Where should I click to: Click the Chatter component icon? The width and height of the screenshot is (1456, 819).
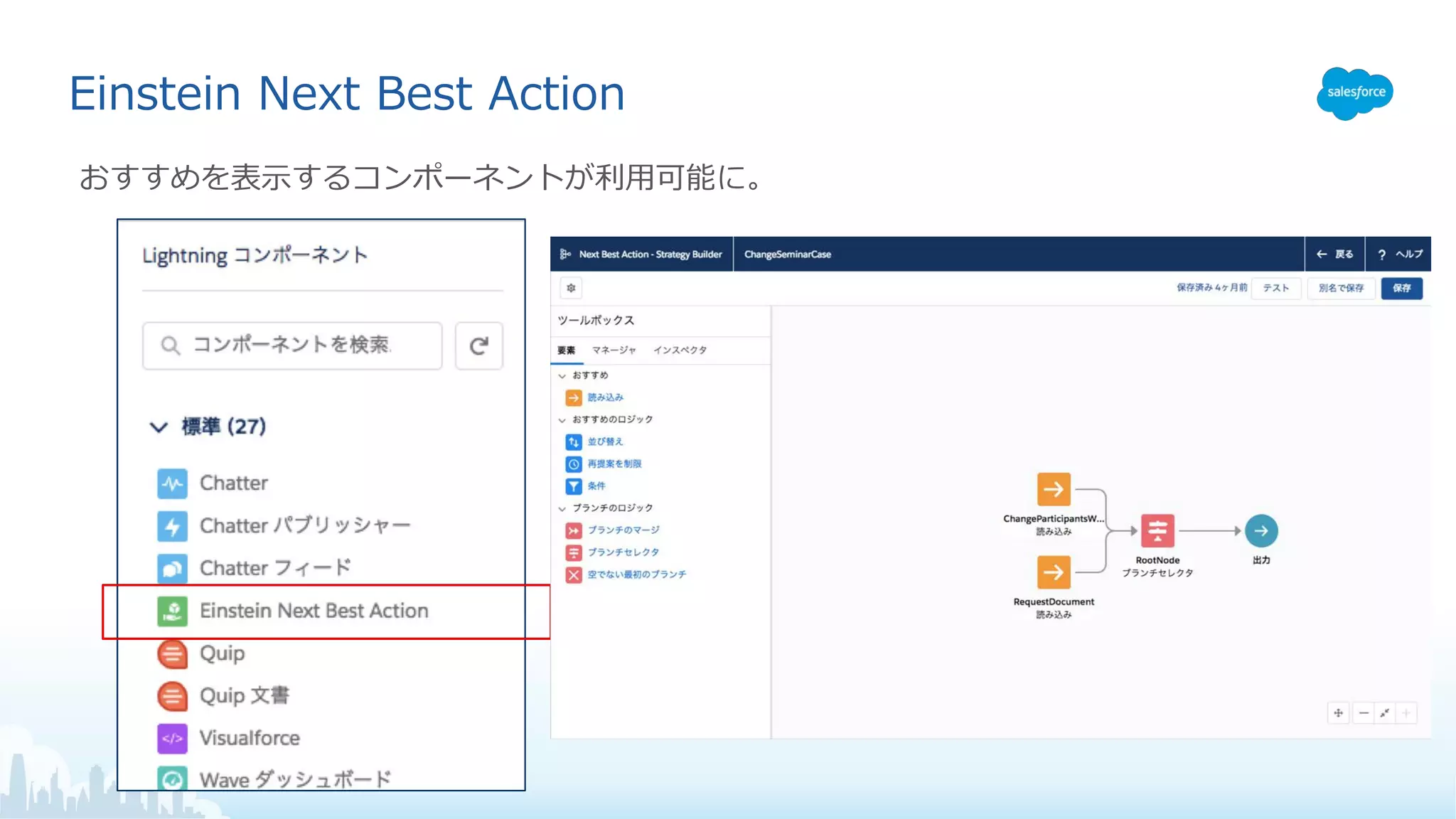tap(172, 483)
